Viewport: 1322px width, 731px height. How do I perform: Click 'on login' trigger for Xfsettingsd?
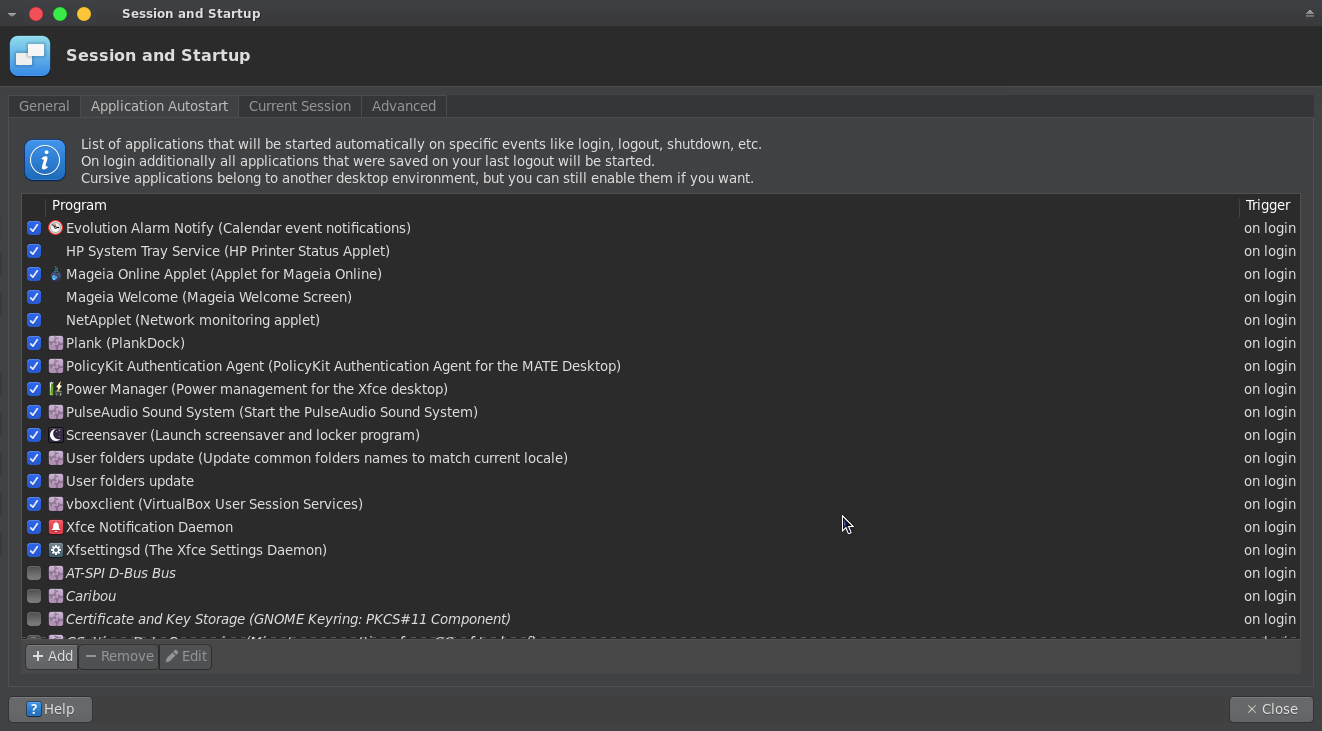[1270, 550]
